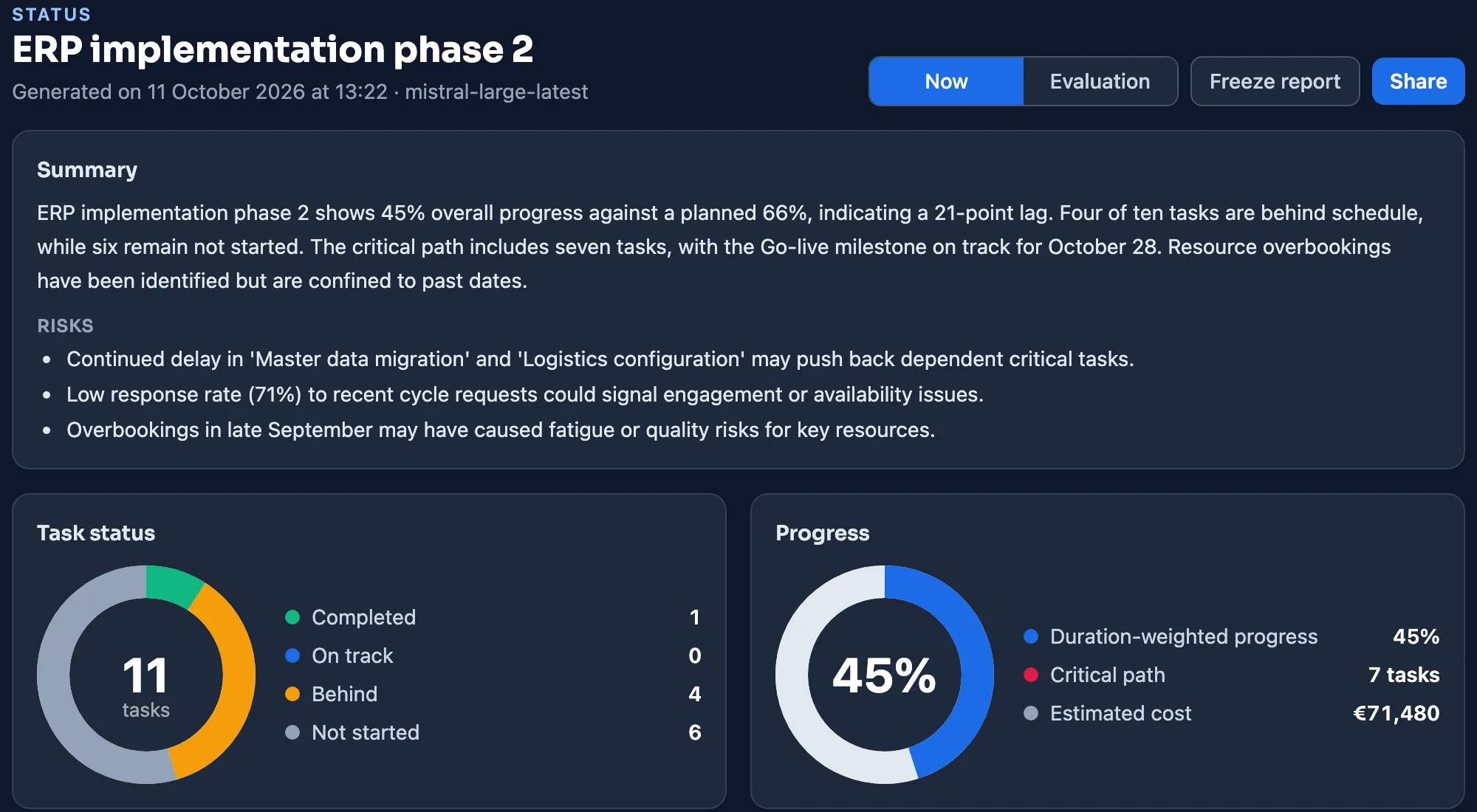Click the Critical path label
The width and height of the screenshot is (1477, 812).
(1108, 675)
